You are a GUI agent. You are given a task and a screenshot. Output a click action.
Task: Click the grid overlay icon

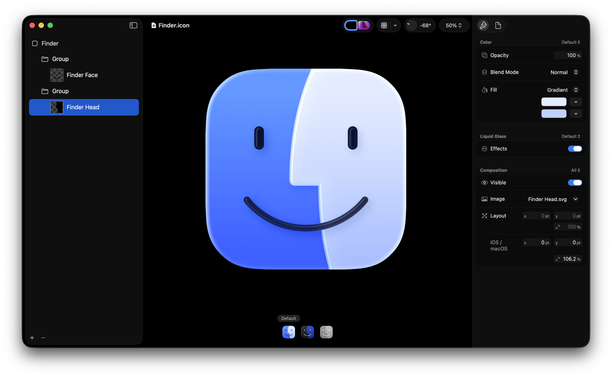[384, 25]
